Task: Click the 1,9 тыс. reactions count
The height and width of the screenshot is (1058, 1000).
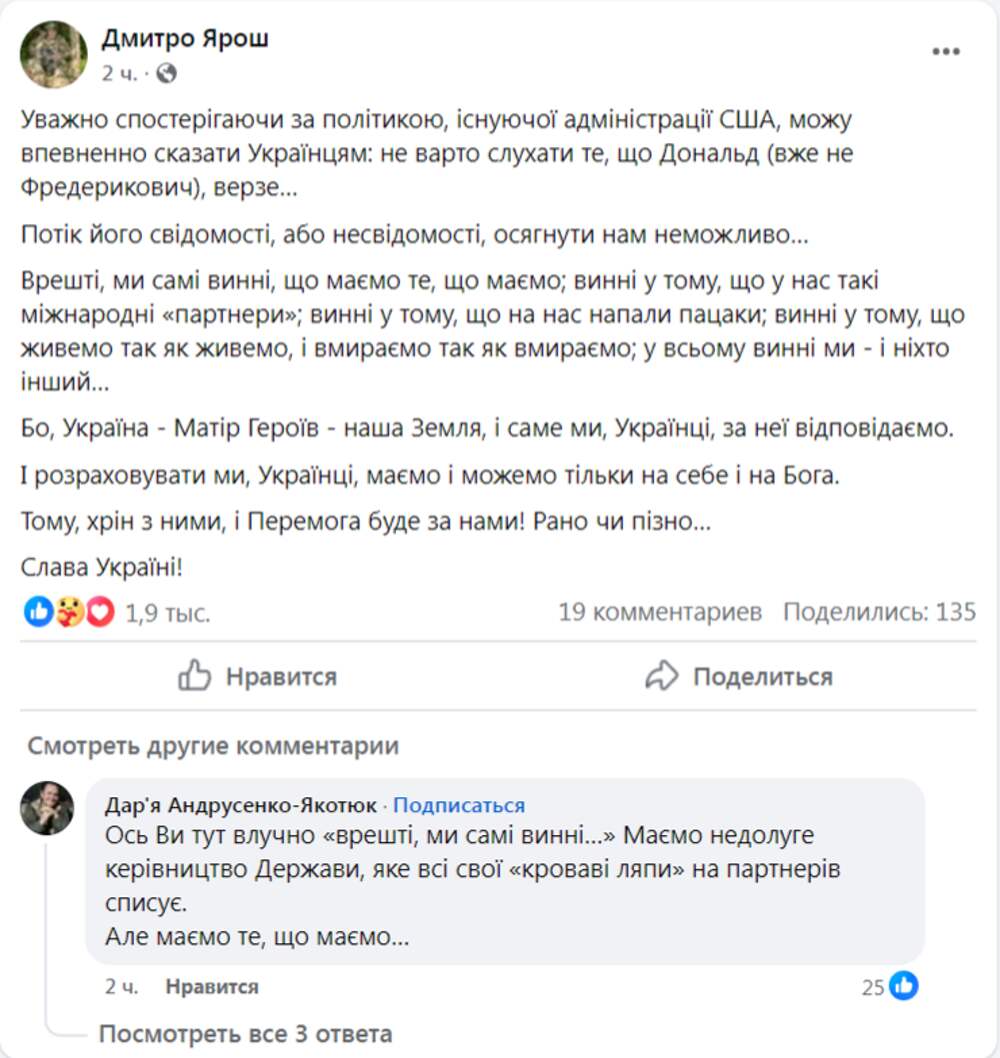Action: point(168,613)
